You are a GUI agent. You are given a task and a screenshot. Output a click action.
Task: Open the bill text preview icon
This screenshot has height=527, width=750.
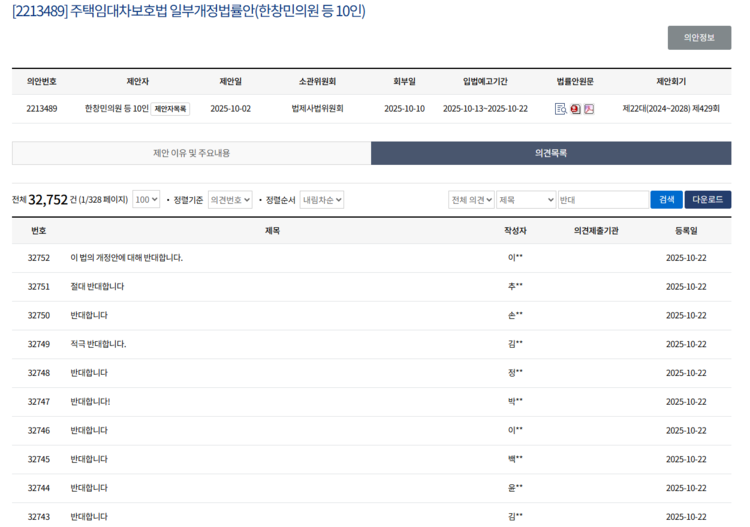[x=560, y=109]
